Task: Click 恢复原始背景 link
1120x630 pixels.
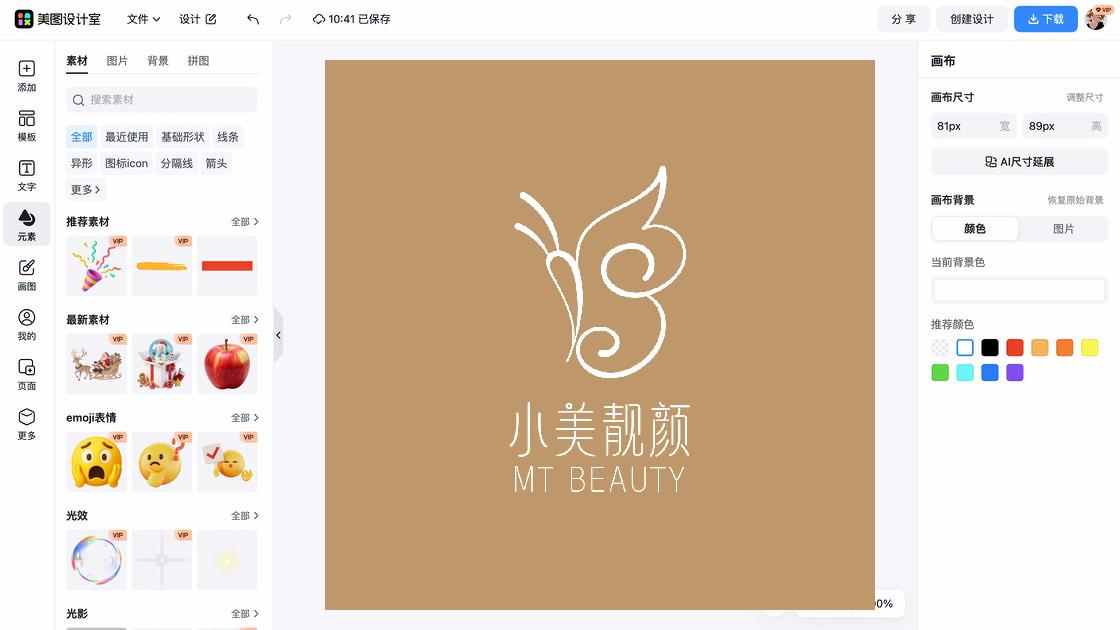Action: [x=1075, y=200]
